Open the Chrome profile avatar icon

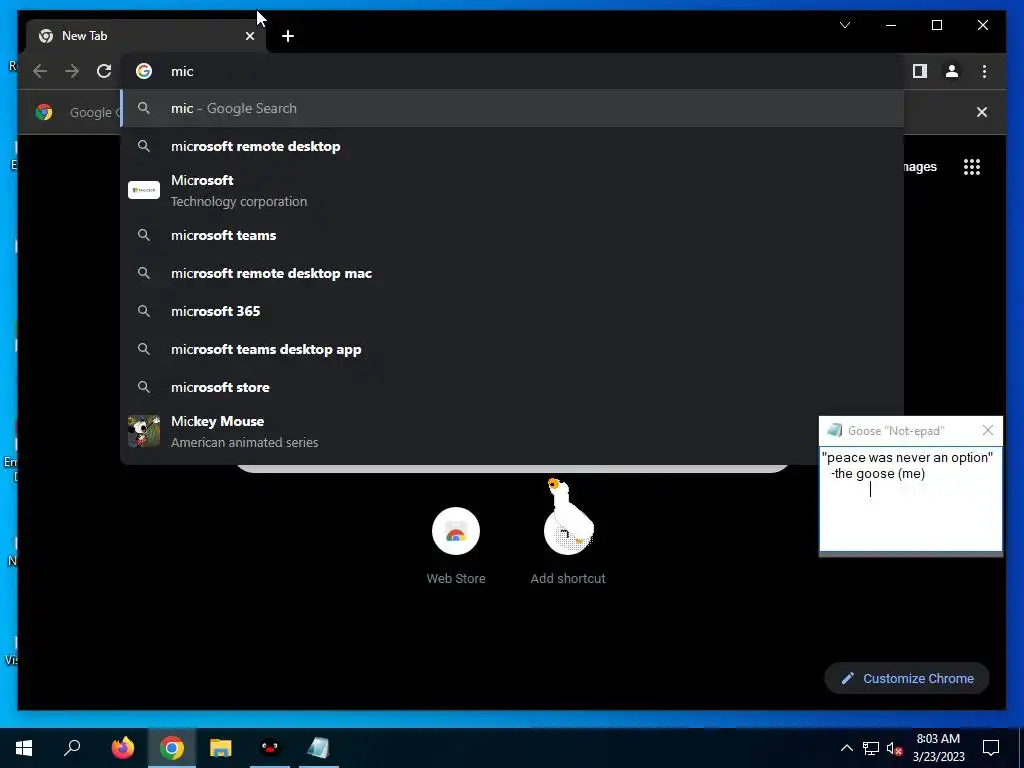(x=952, y=71)
